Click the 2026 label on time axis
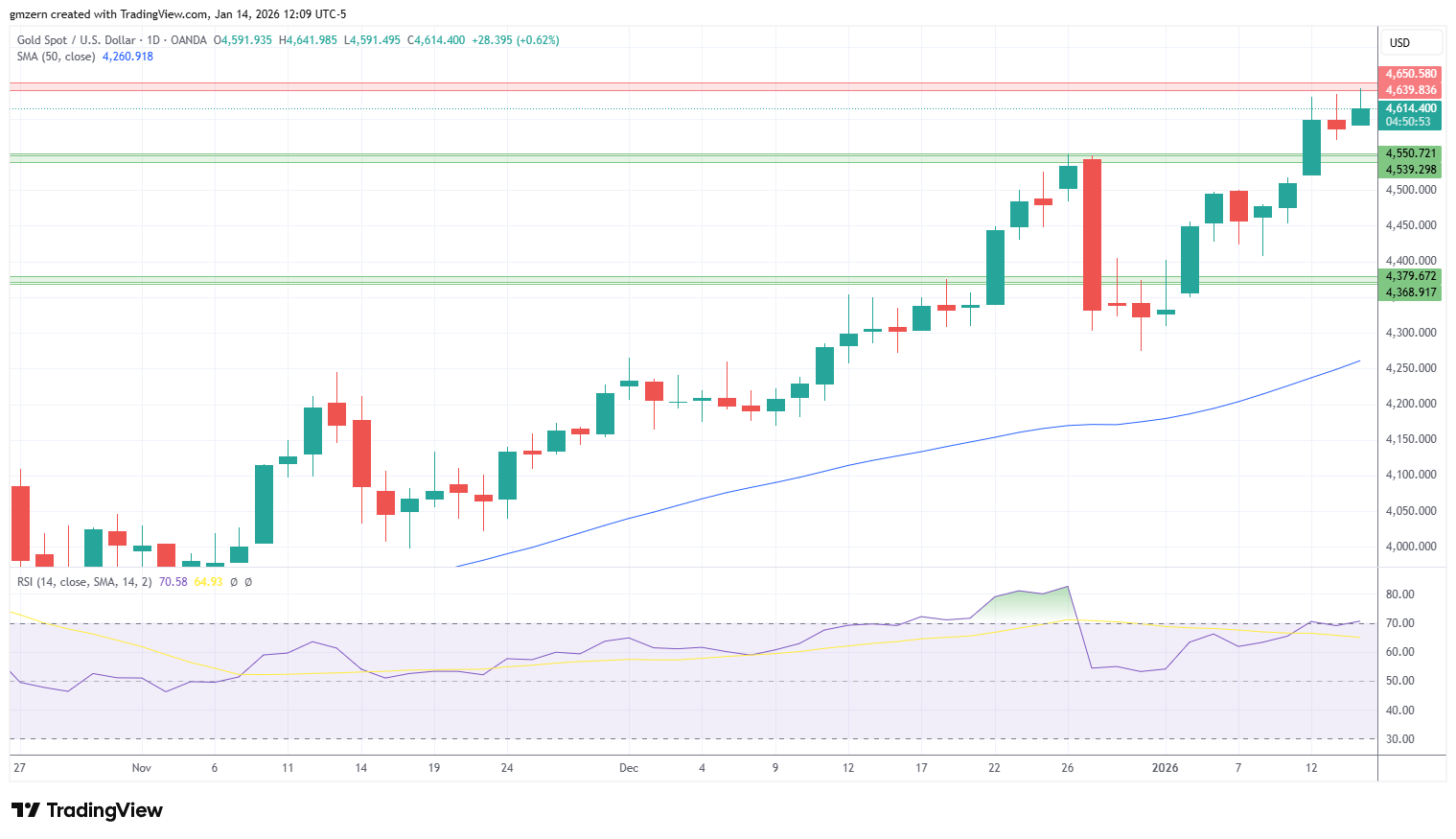This screenshot has height=839, width=1456. click(1165, 768)
